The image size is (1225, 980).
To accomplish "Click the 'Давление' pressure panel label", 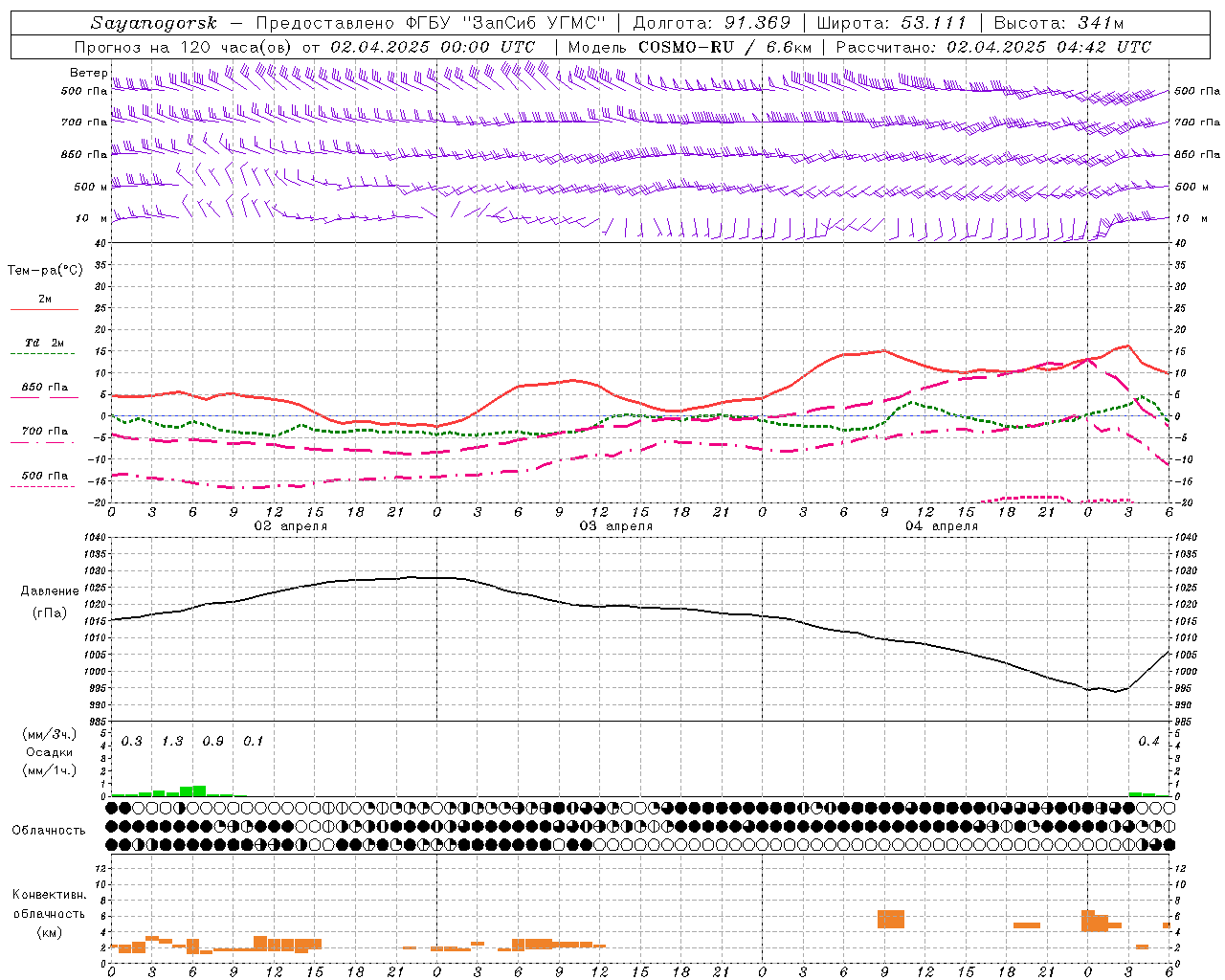I will (x=49, y=591).
